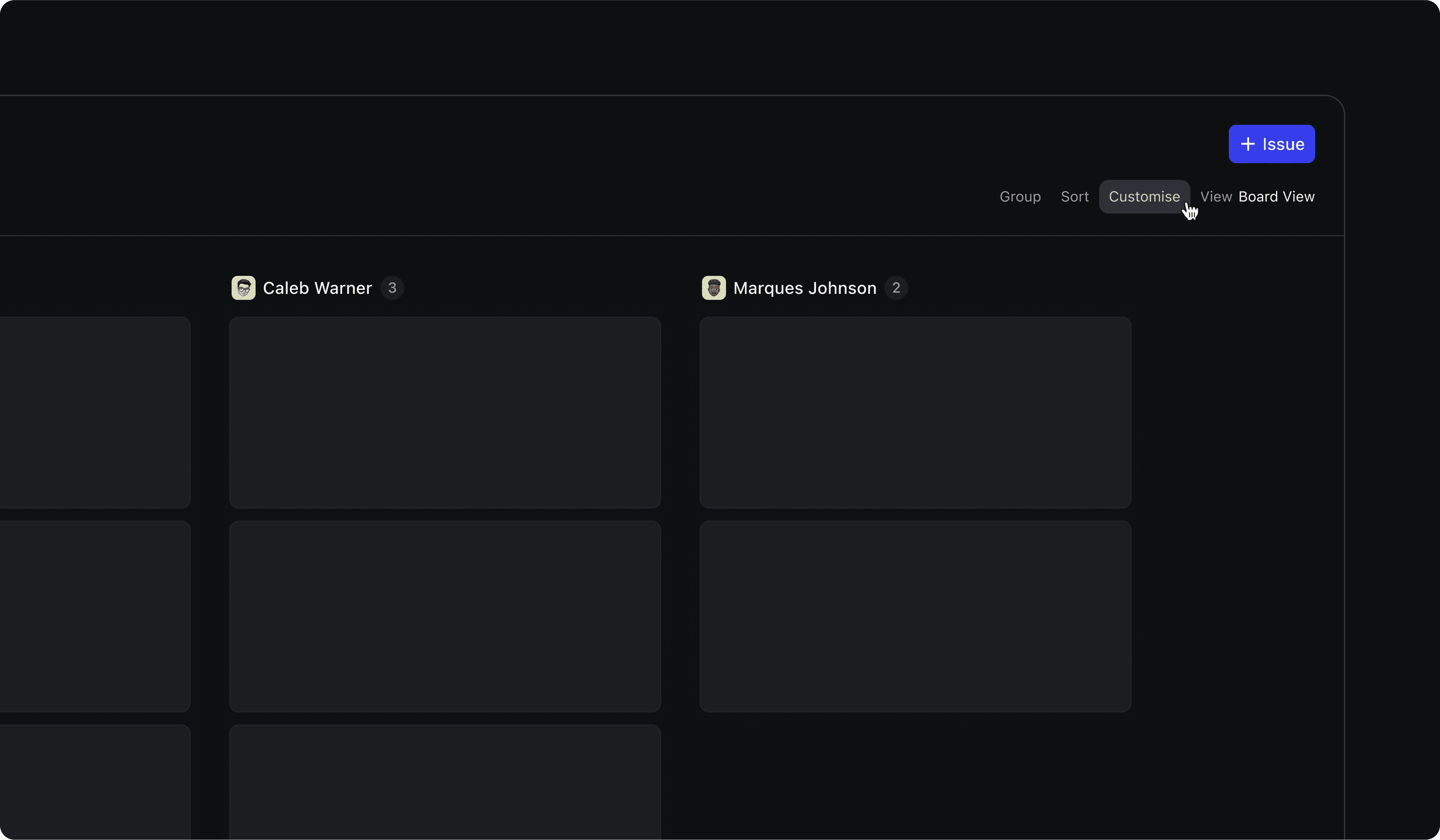Screen dimensions: 1440x840
Task: Open the bottom card in leftmost column
Action: pos(94,782)
